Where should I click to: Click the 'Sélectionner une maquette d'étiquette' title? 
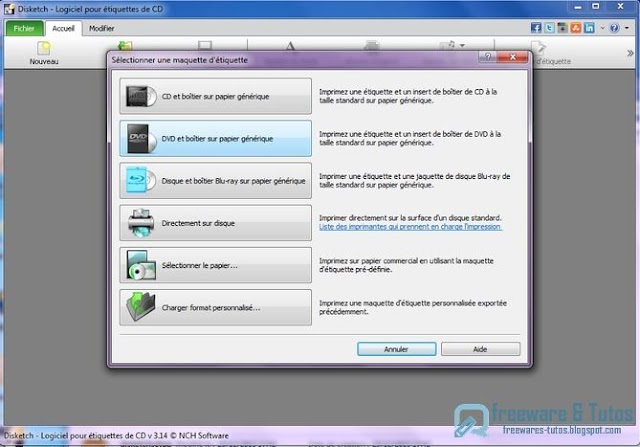click(180, 60)
